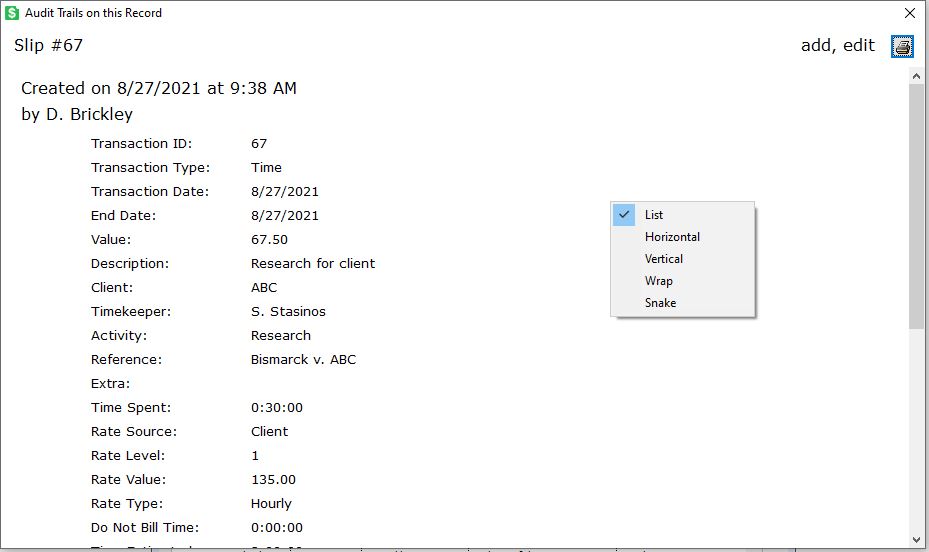Viewport: 929px width, 552px height.
Task: Click the 'Timekeeper:' label
Action: tap(131, 312)
